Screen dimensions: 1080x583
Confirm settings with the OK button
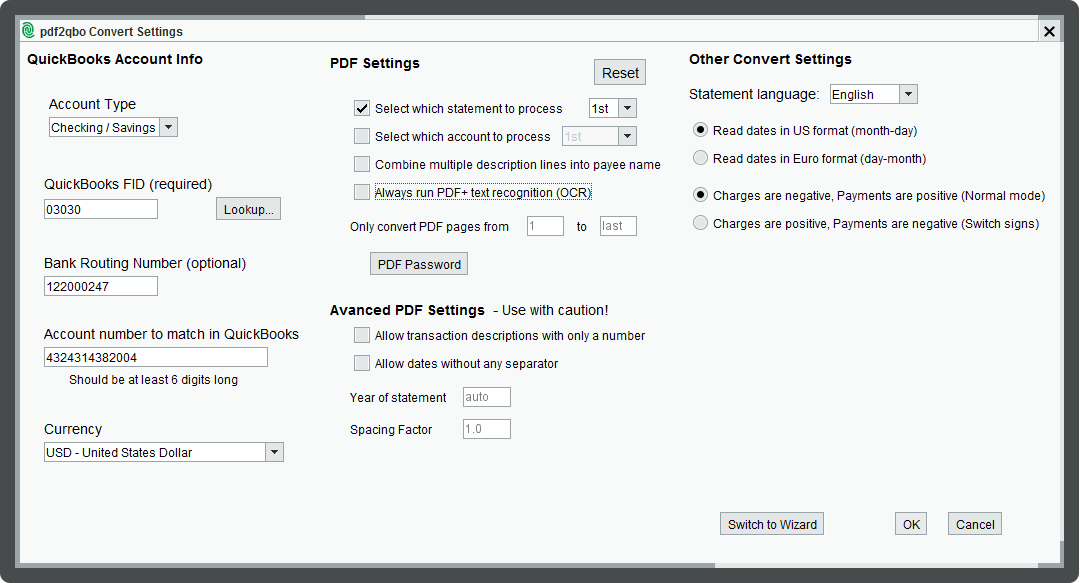[x=910, y=524]
